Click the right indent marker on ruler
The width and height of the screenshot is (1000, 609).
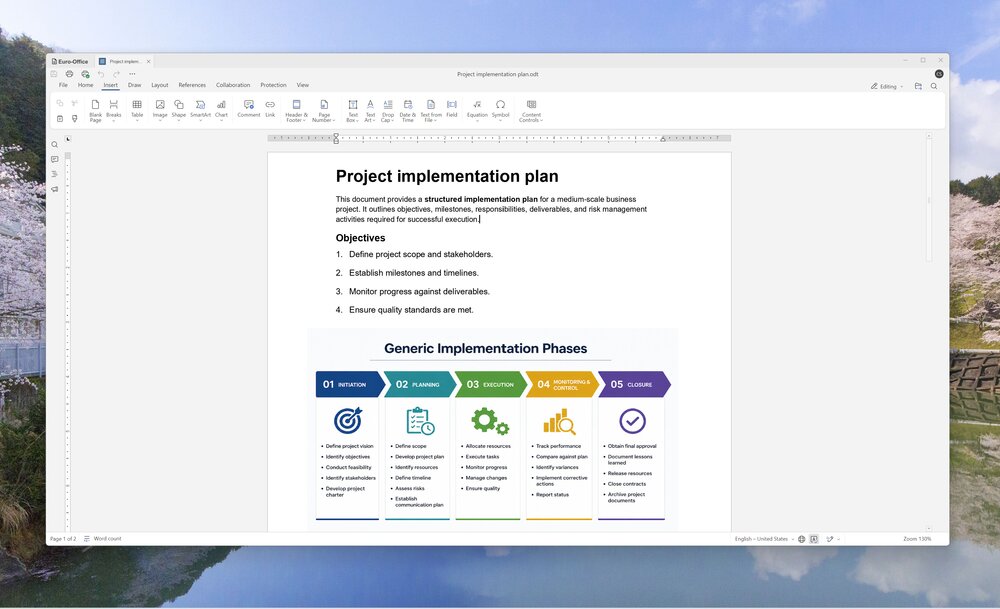click(663, 139)
